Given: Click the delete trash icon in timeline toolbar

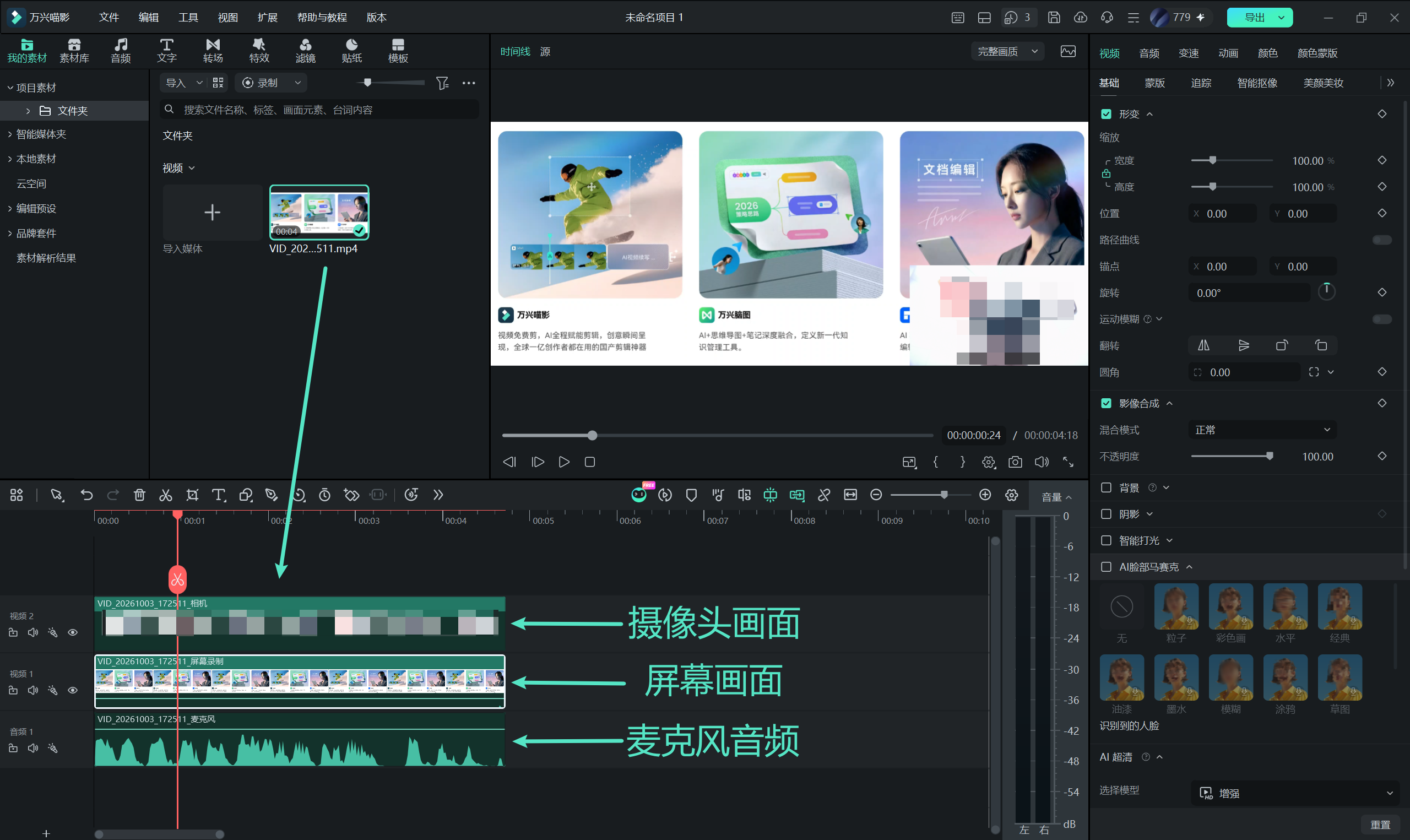Looking at the screenshot, I should (x=139, y=495).
